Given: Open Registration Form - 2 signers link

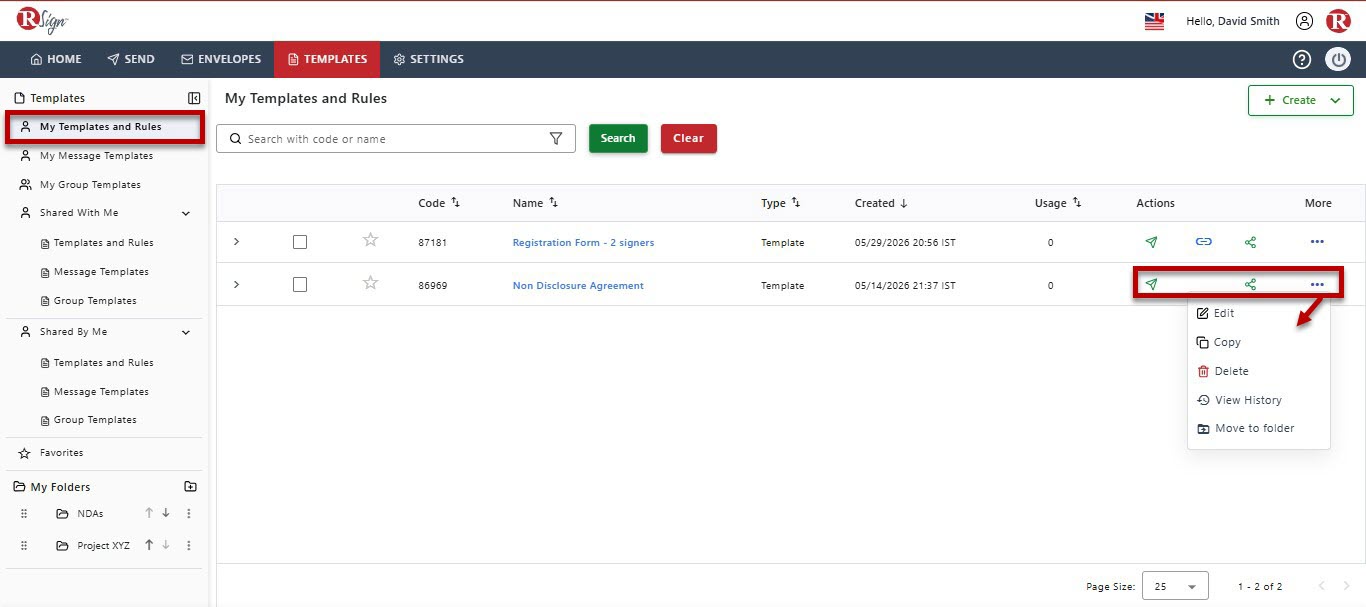Looking at the screenshot, I should (x=583, y=243).
